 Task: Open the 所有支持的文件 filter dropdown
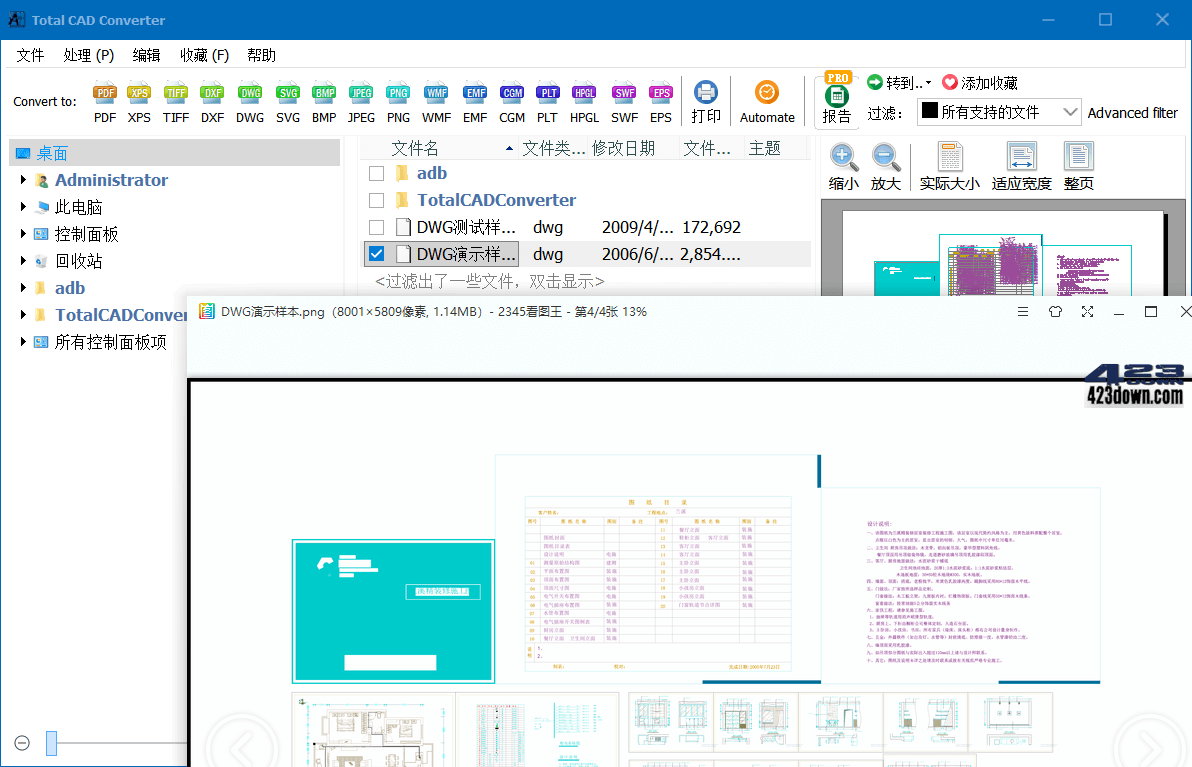click(x=1071, y=112)
